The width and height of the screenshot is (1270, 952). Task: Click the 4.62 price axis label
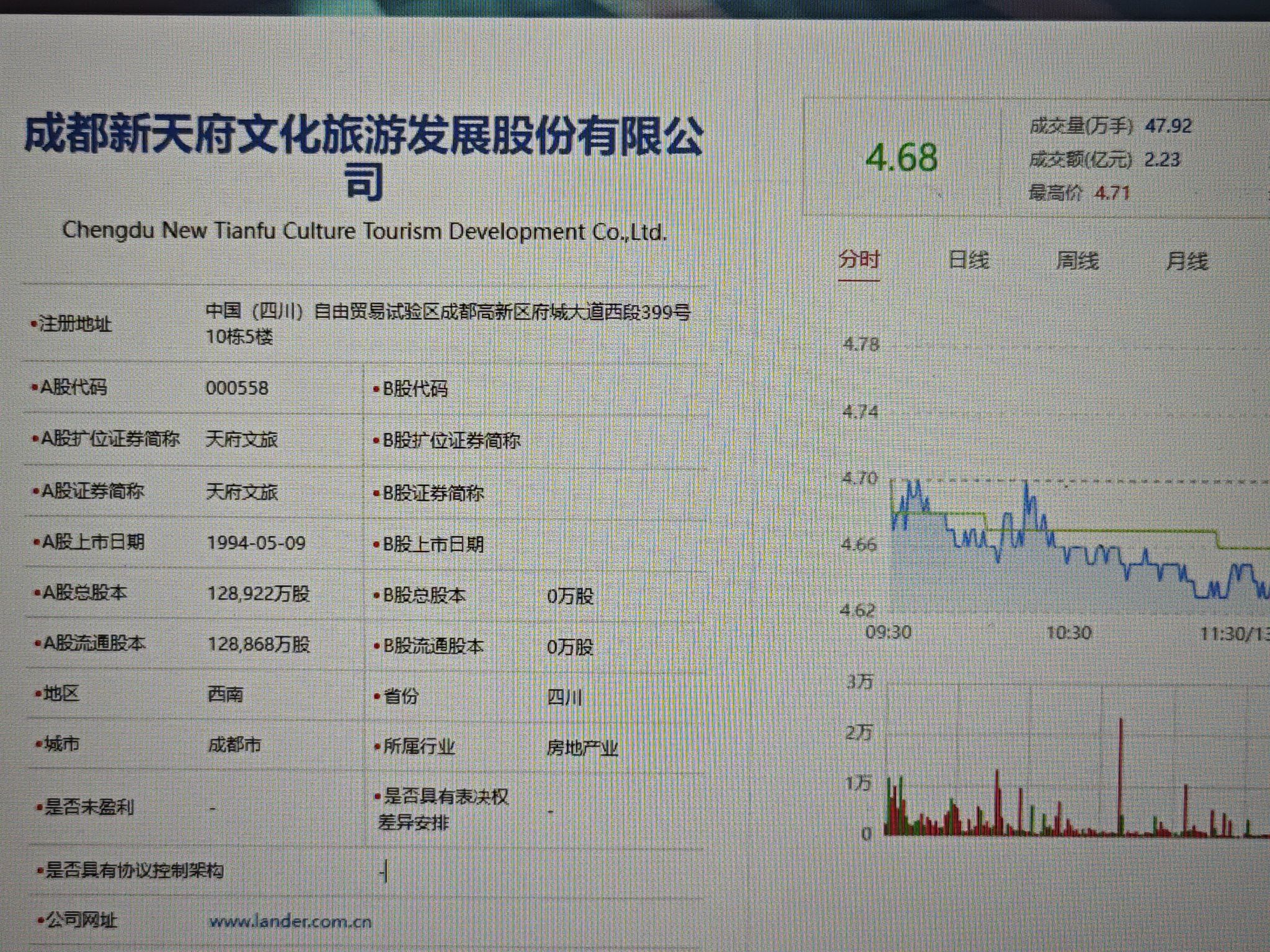coord(858,610)
